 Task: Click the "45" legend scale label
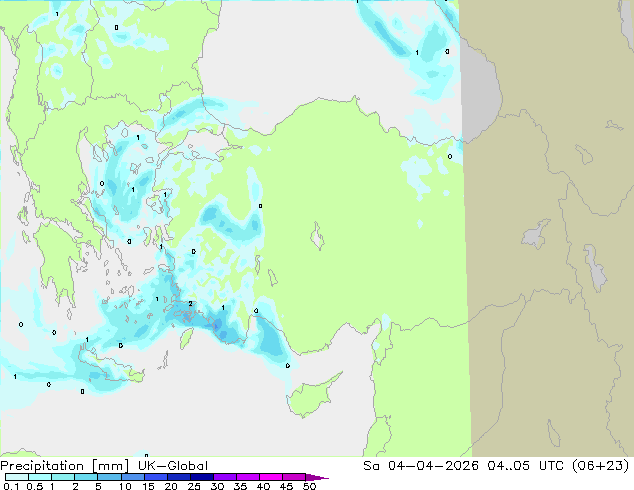[x=286, y=486]
